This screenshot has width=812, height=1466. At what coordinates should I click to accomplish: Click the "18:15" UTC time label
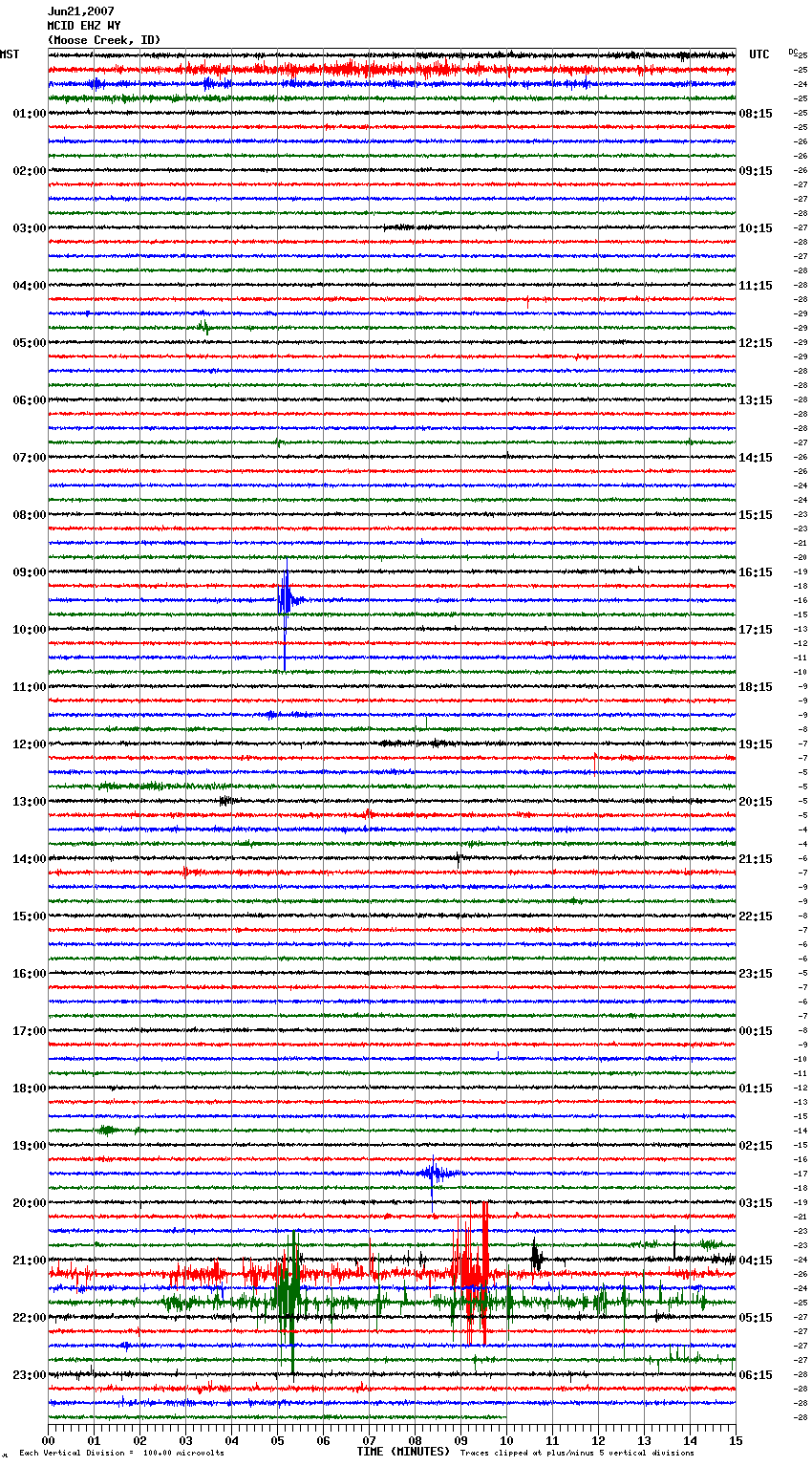(756, 687)
